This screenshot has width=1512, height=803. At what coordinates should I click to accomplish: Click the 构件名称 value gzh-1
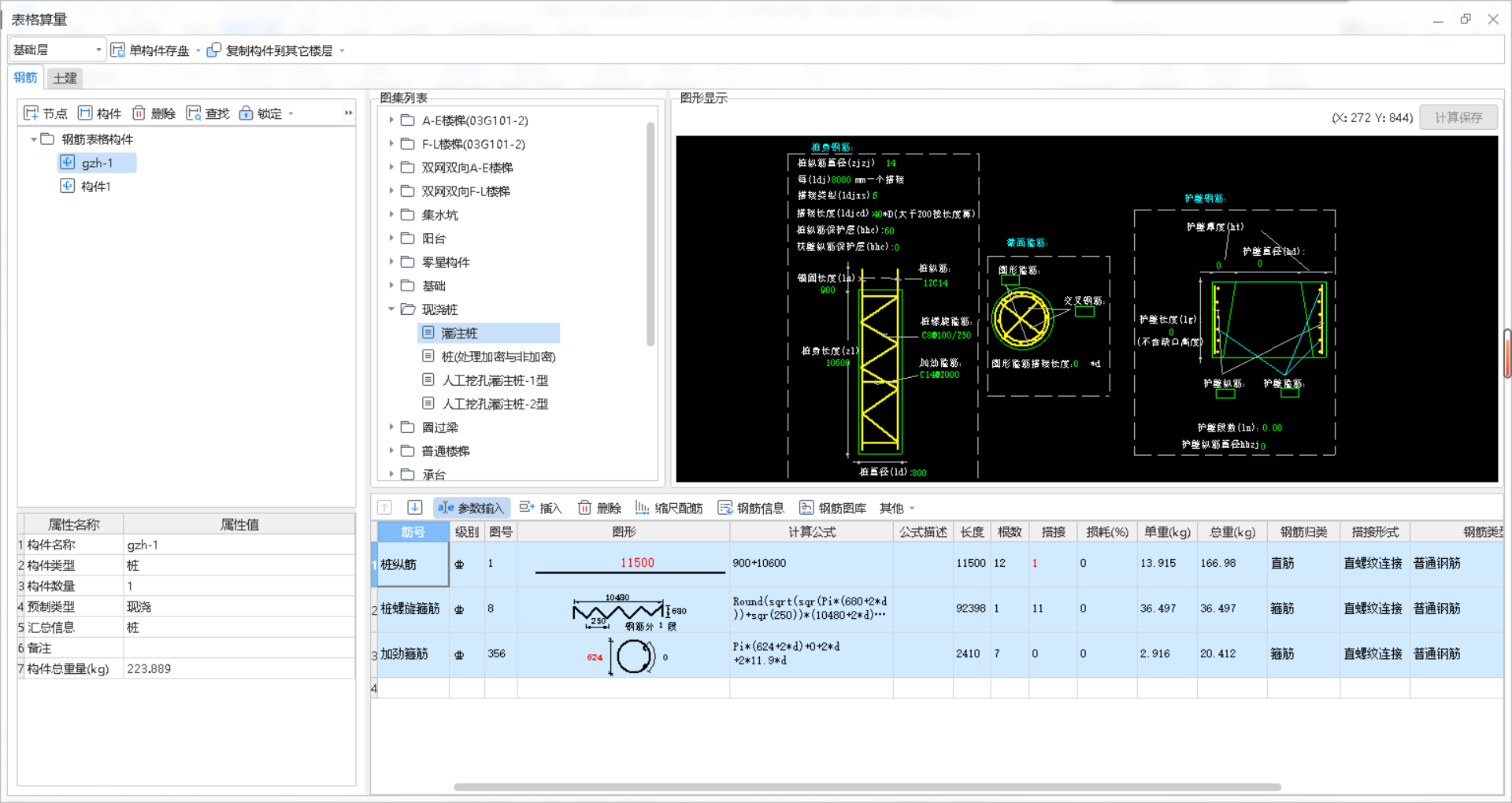click(x=239, y=545)
